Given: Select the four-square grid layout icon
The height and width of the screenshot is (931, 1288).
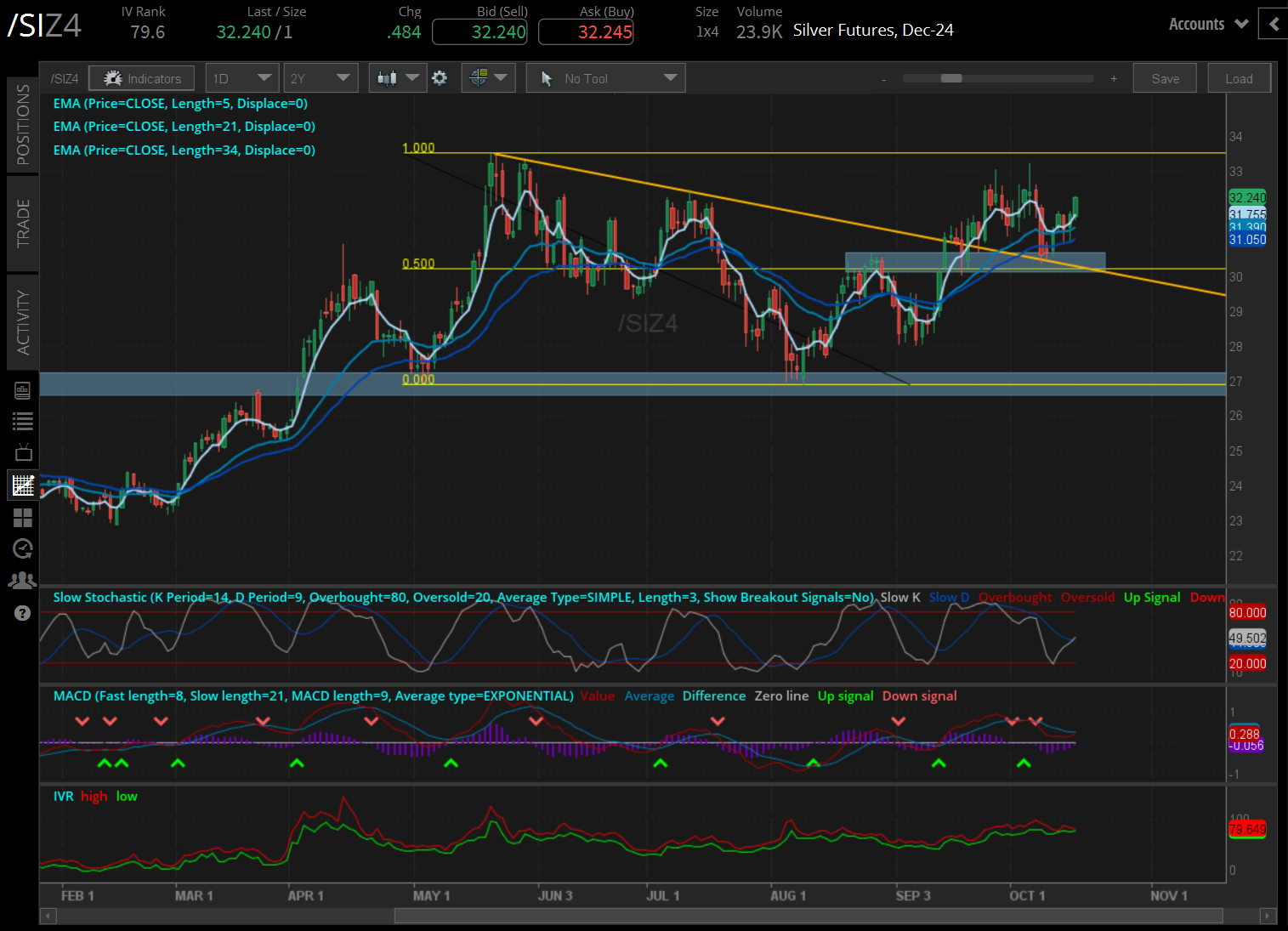Looking at the screenshot, I should point(23,517).
